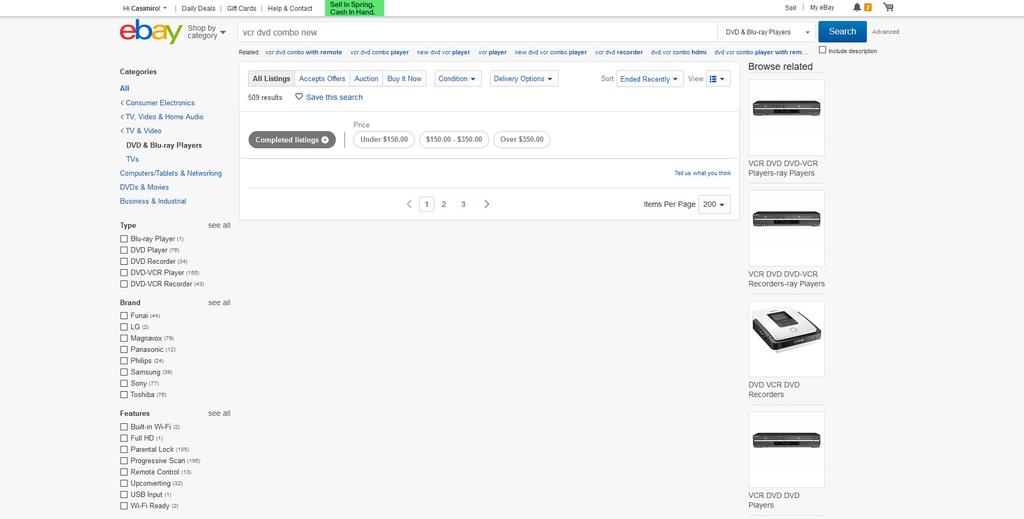Open the Condition dropdown
This screenshot has height=519, width=1024.
click(458, 78)
